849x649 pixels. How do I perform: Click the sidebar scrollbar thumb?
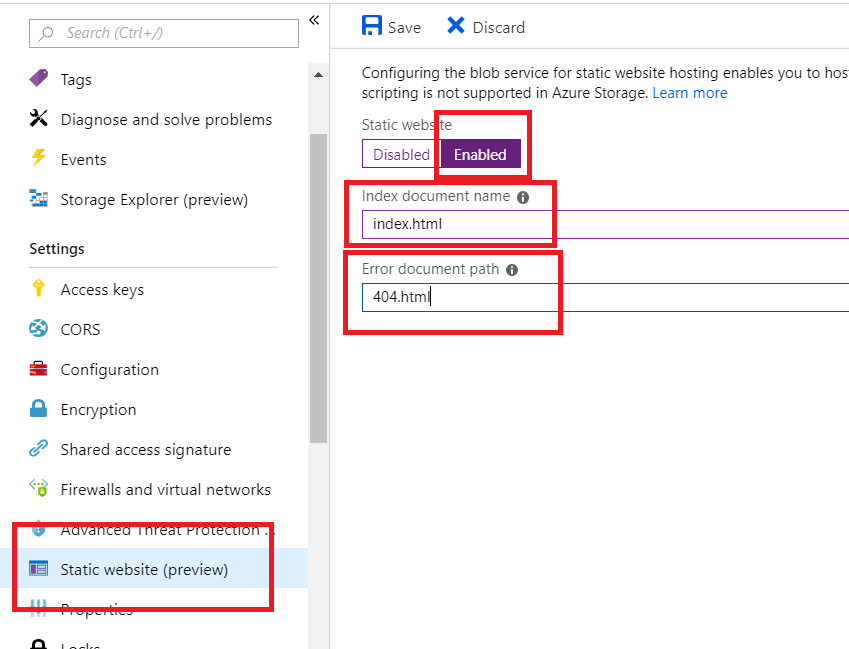318,289
